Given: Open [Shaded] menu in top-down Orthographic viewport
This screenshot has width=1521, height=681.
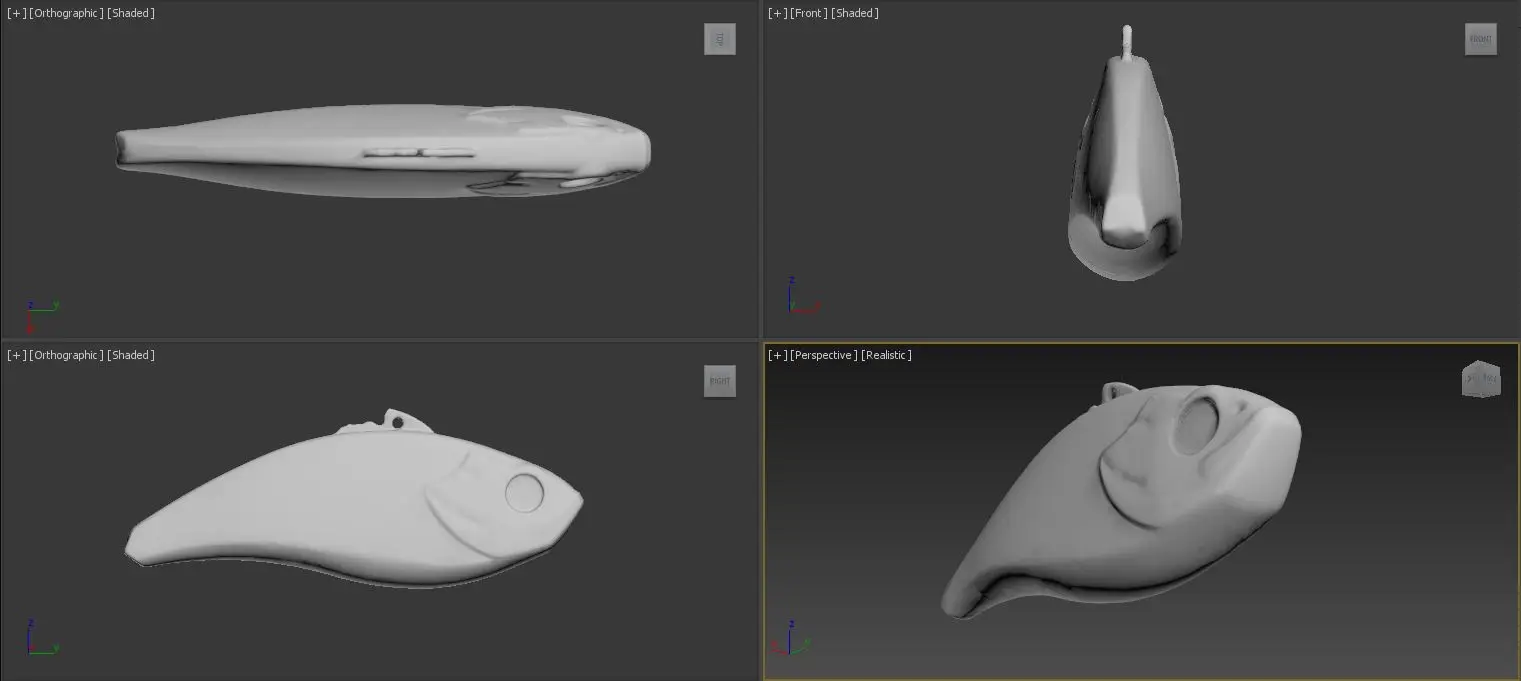Looking at the screenshot, I should [131, 13].
